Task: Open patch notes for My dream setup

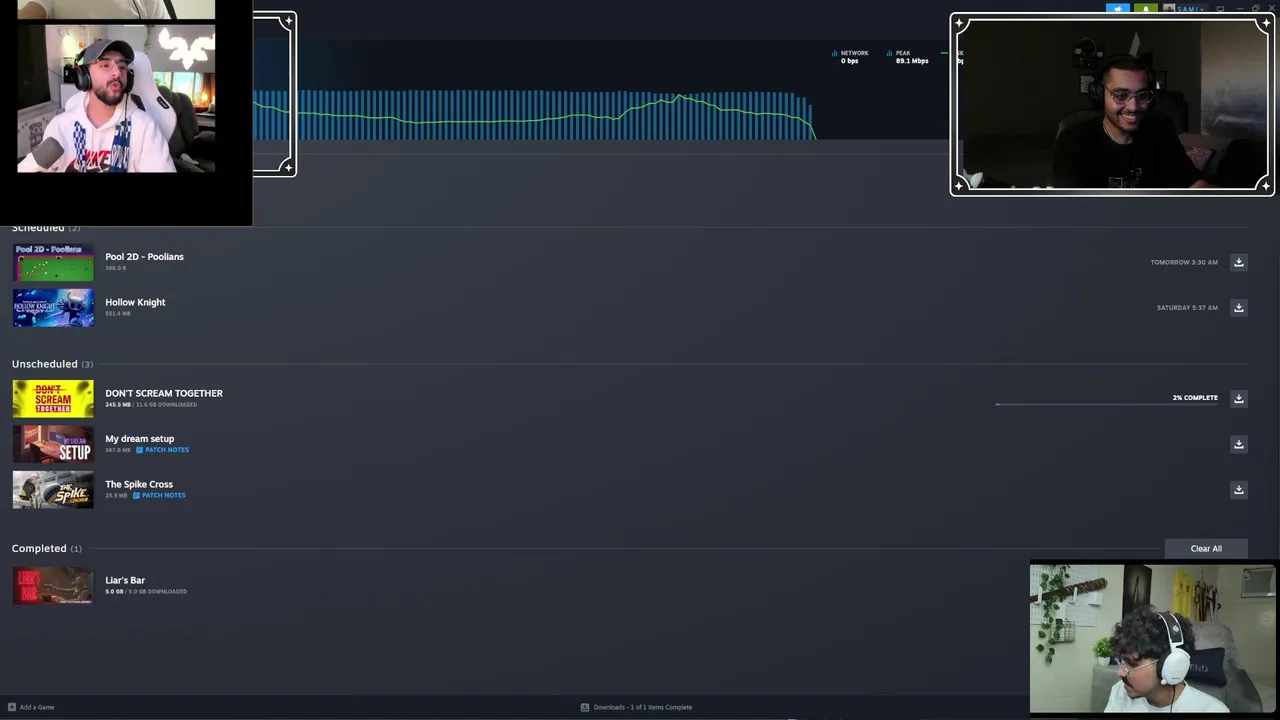Action: (162, 450)
